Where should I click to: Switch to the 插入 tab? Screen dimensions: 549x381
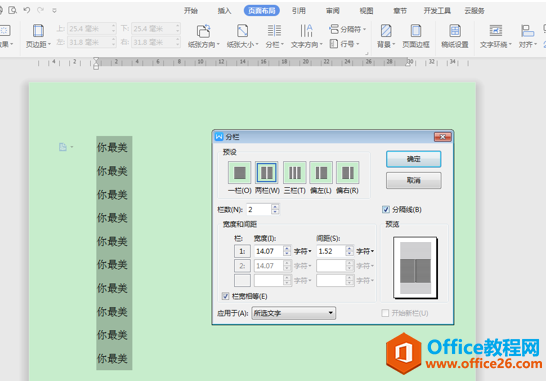coord(224,11)
